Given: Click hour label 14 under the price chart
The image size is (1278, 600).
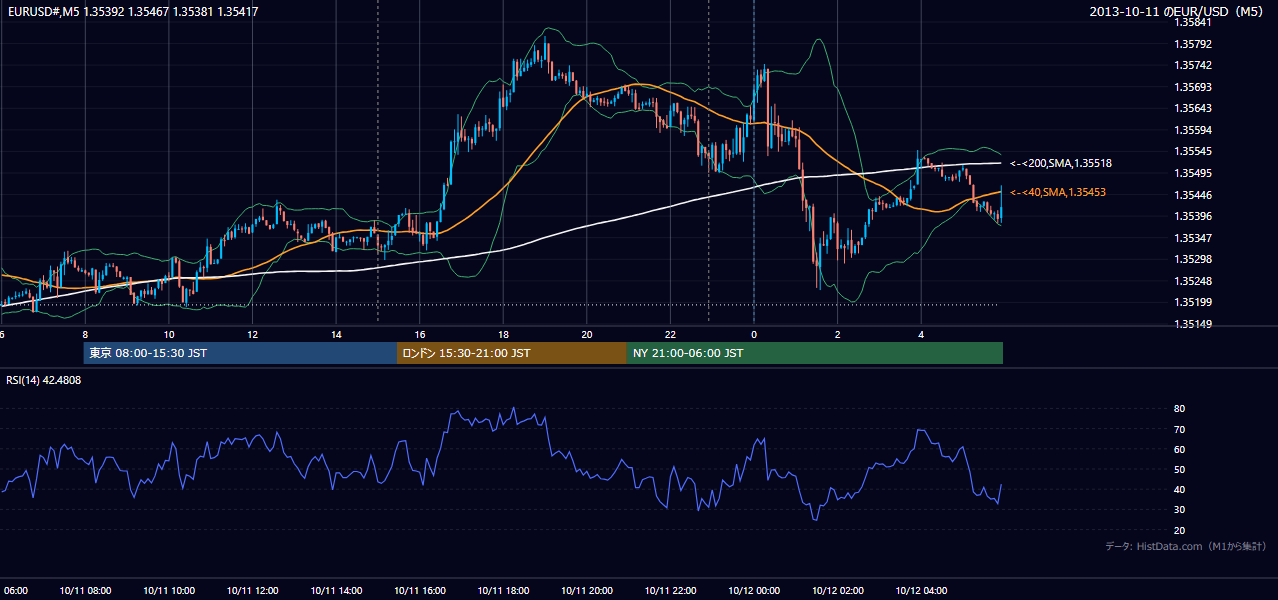Looking at the screenshot, I should click(336, 334).
